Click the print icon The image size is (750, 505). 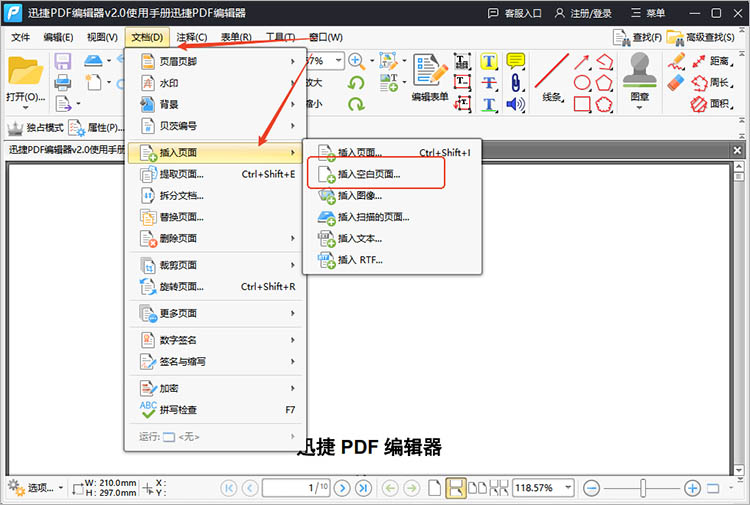pos(63,83)
